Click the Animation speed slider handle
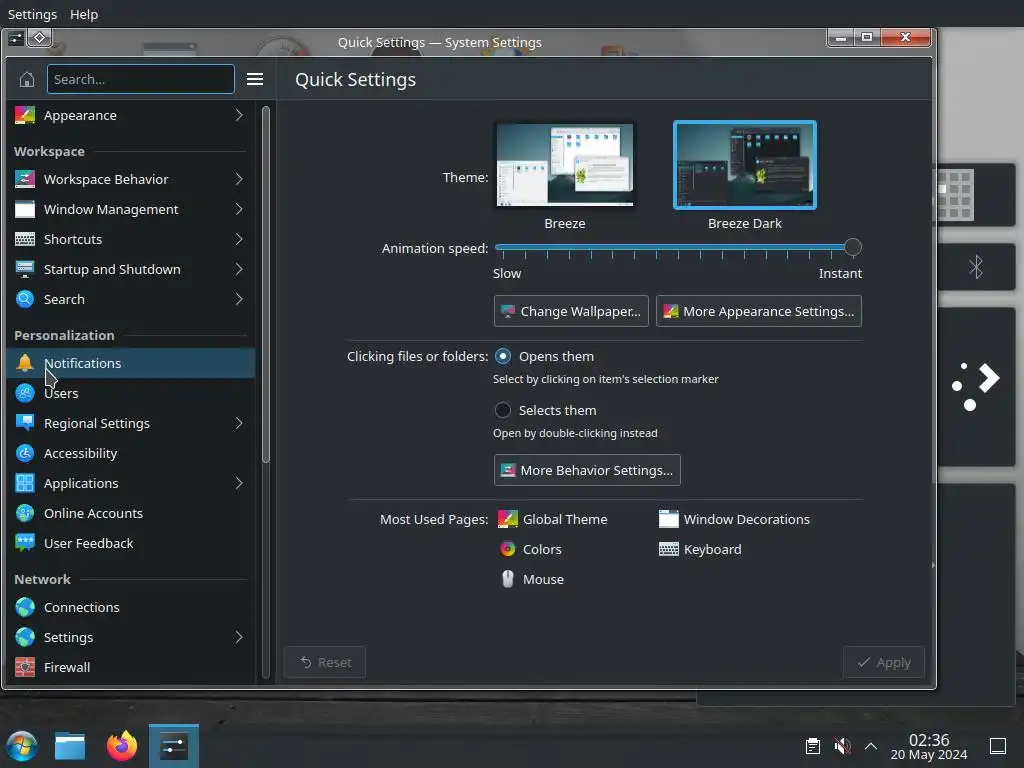This screenshot has width=1024, height=768. click(852, 248)
